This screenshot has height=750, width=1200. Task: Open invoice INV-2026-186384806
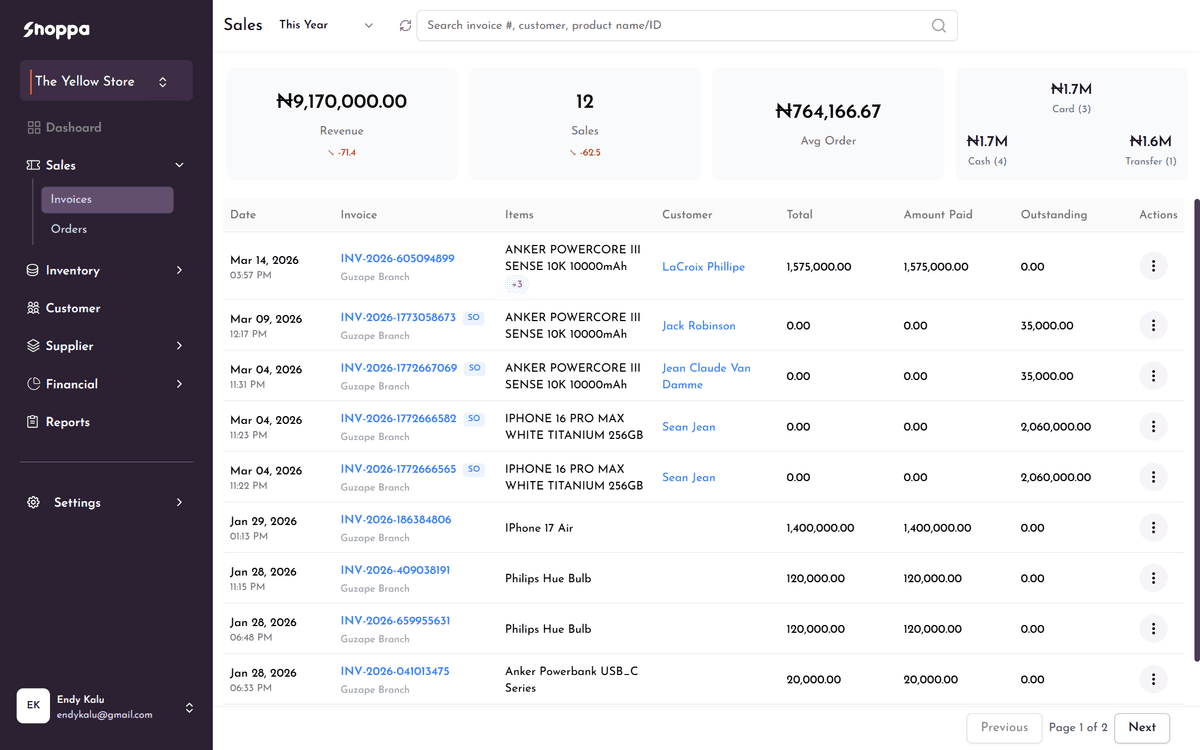coord(394,519)
